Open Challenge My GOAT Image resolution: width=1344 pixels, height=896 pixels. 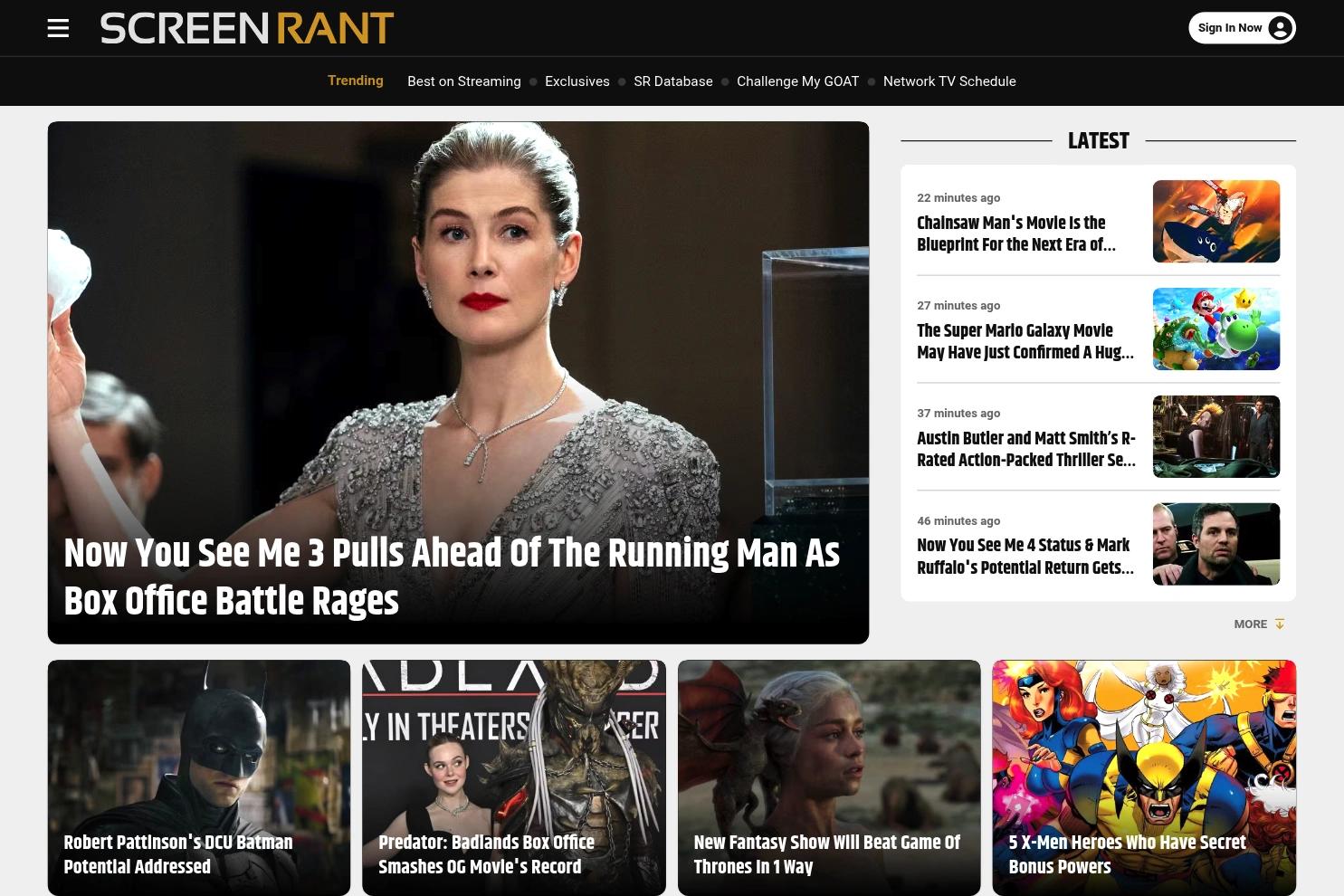click(x=797, y=81)
